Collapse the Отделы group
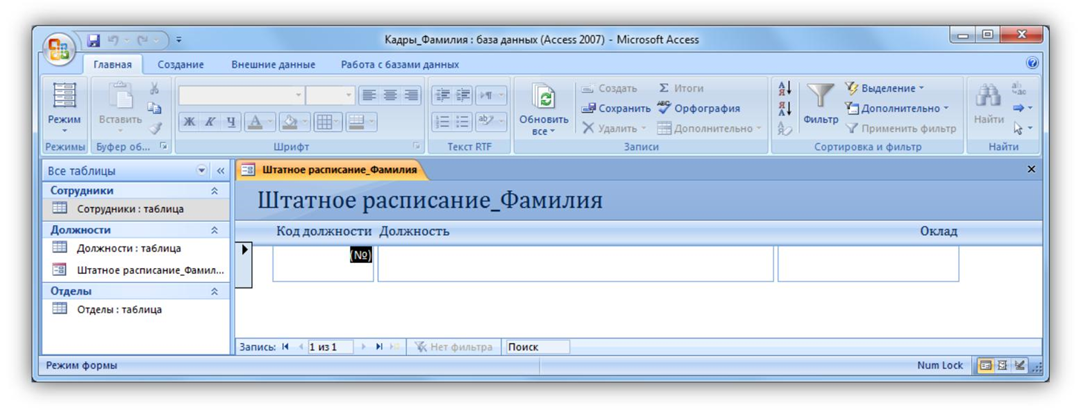The image size is (1081, 410). pyautogui.click(x=214, y=291)
